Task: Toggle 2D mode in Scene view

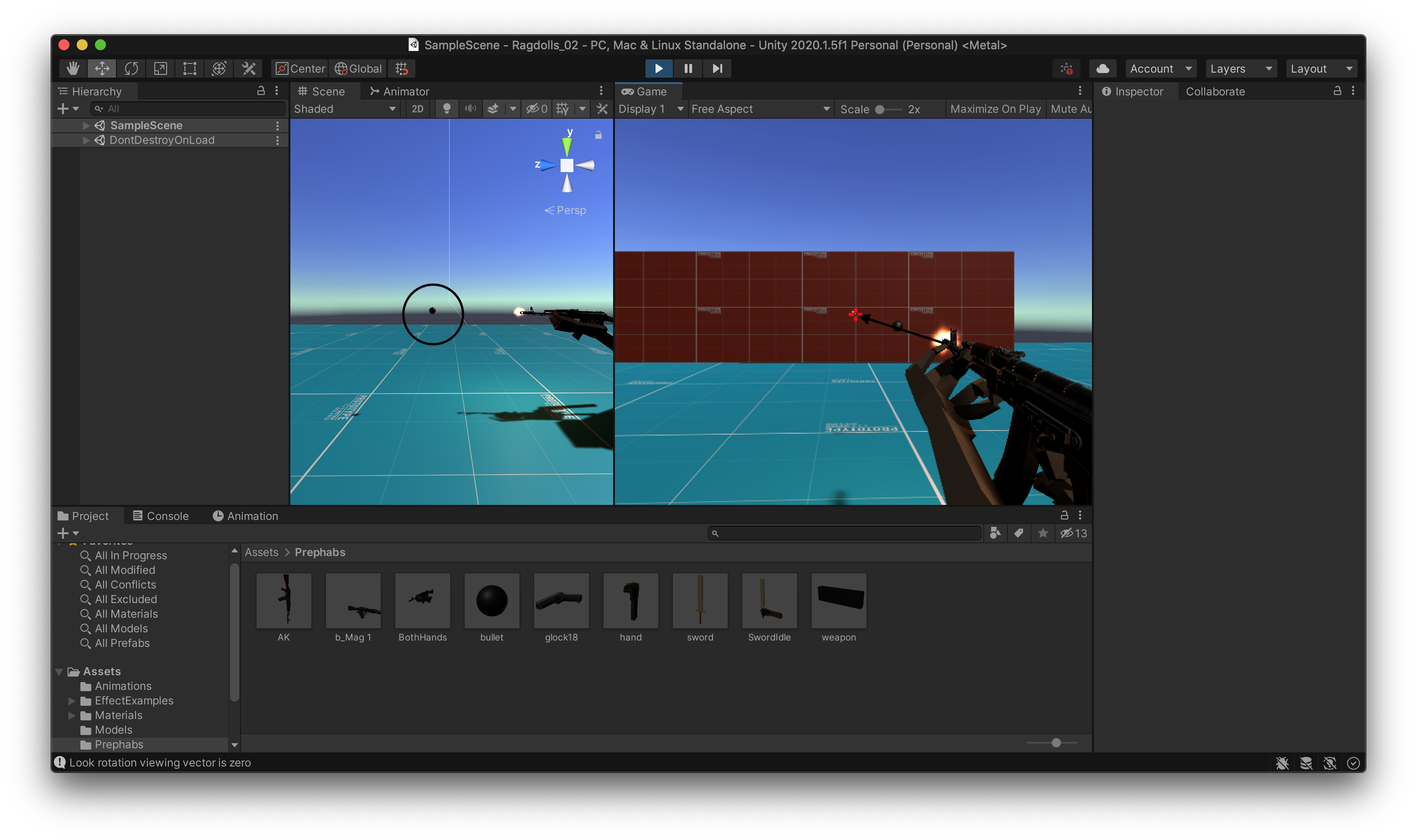Action: click(x=418, y=109)
